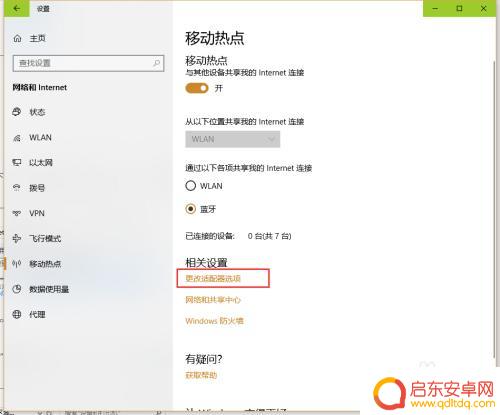Image resolution: width=500 pixels, height=415 pixels.
Task: Click the vertical scrollbar on the right
Action: (x=494, y=210)
